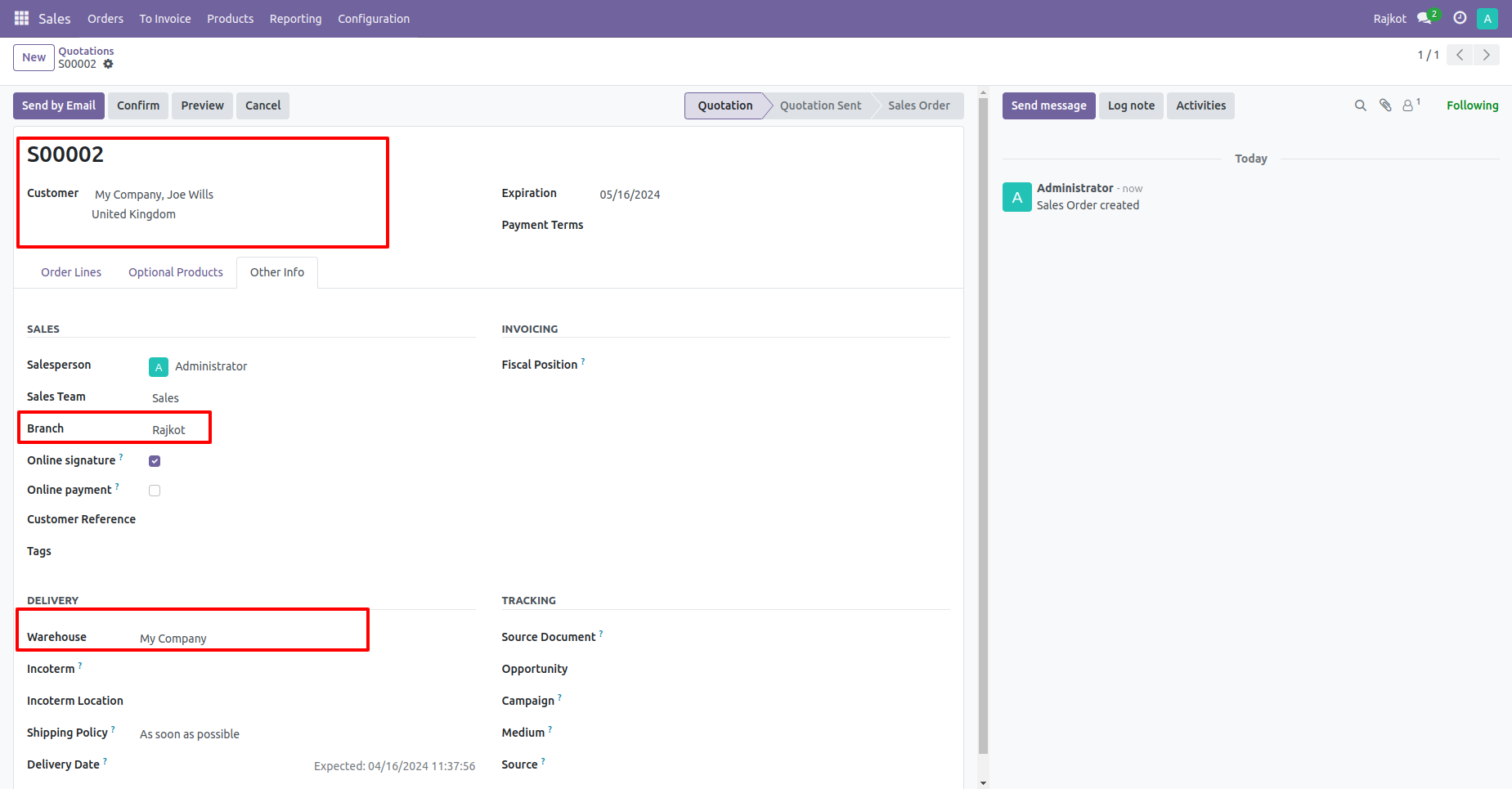
Task: Enable the Online payment checkbox
Action: coord(155,490)
